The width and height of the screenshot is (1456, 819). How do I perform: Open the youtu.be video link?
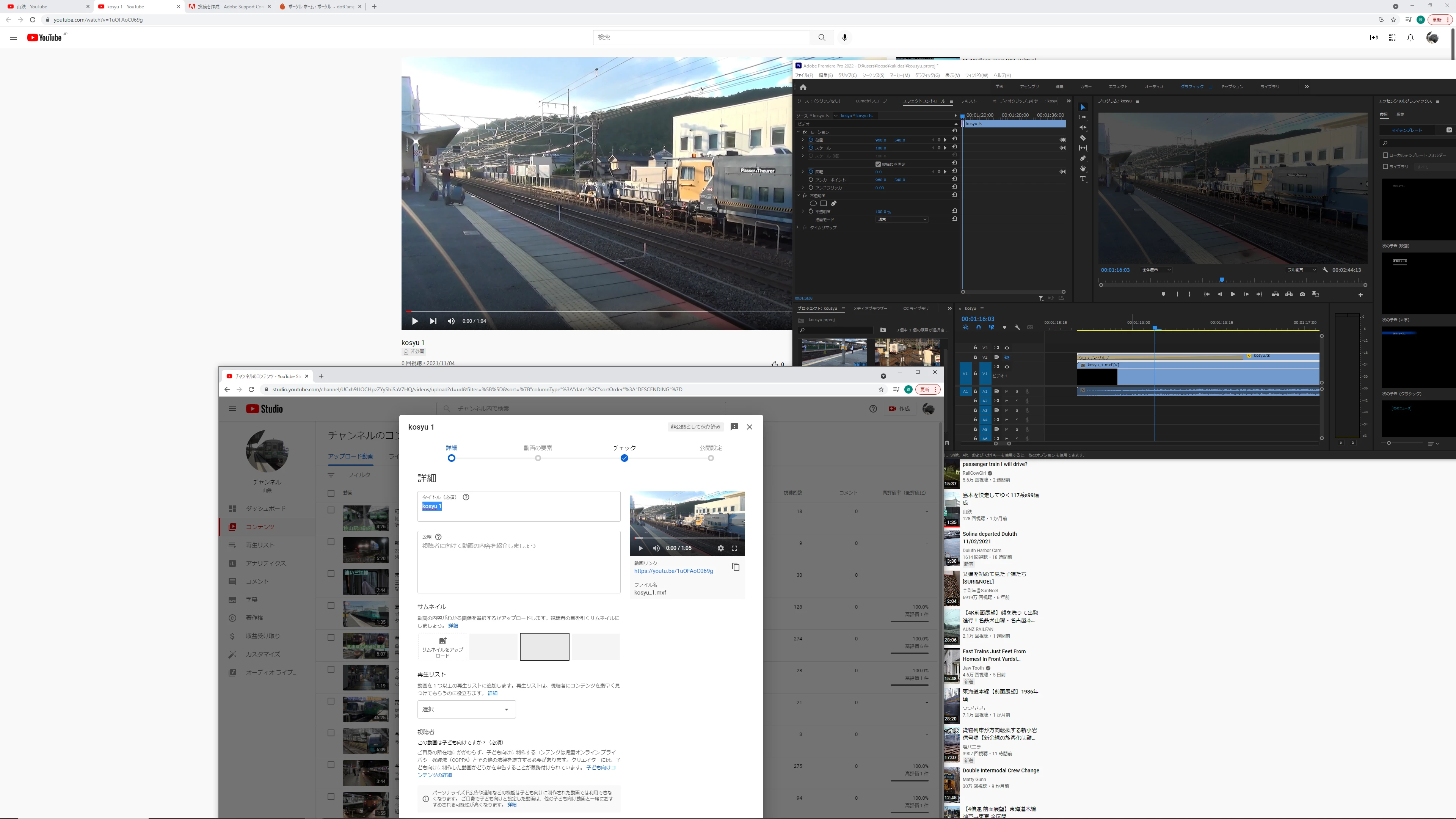point(673,571)
